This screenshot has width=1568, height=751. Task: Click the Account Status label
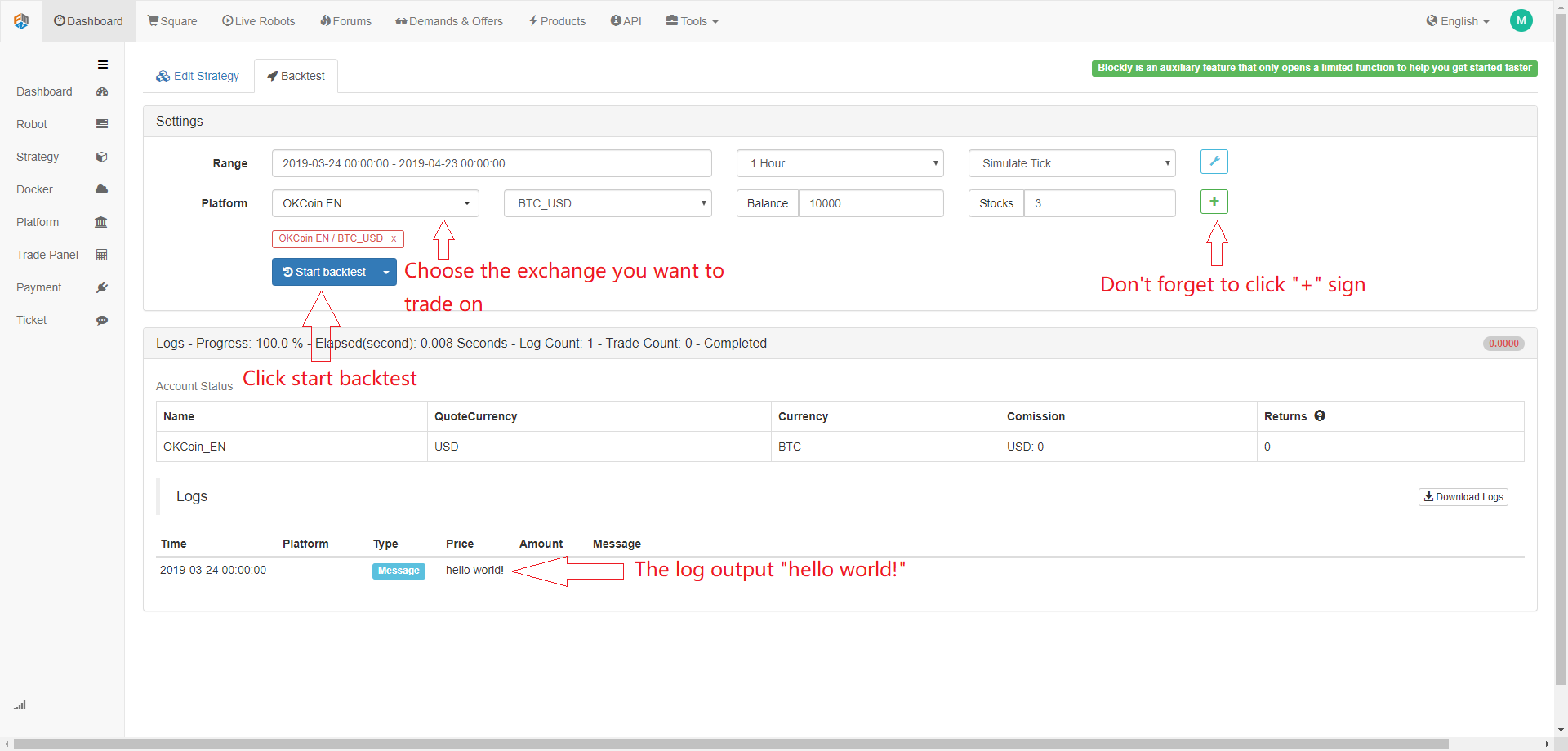point(194,386)
